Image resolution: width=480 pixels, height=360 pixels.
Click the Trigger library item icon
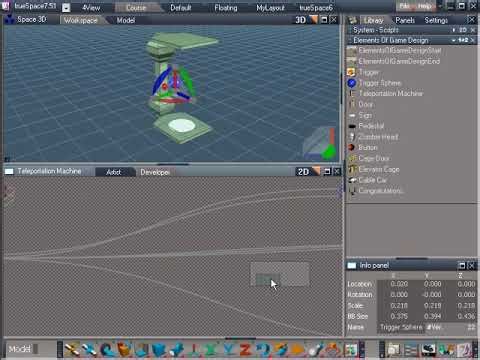click(351, 72)
